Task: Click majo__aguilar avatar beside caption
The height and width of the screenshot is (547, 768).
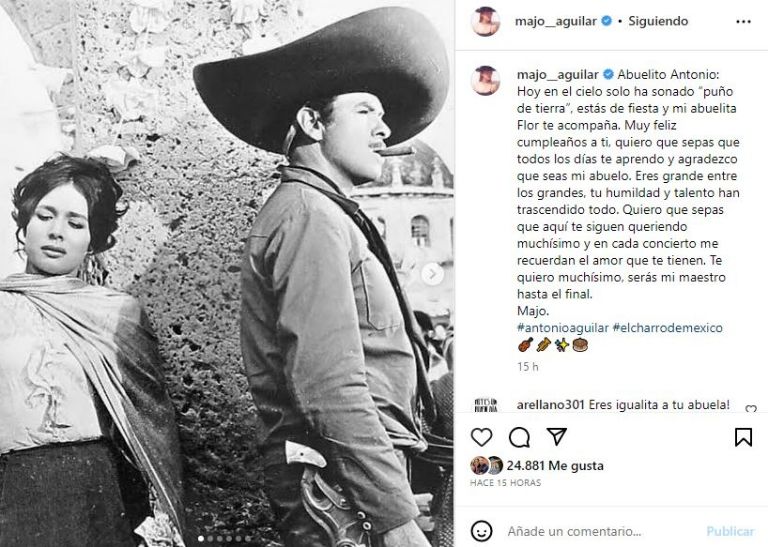Action: [485, 80]
